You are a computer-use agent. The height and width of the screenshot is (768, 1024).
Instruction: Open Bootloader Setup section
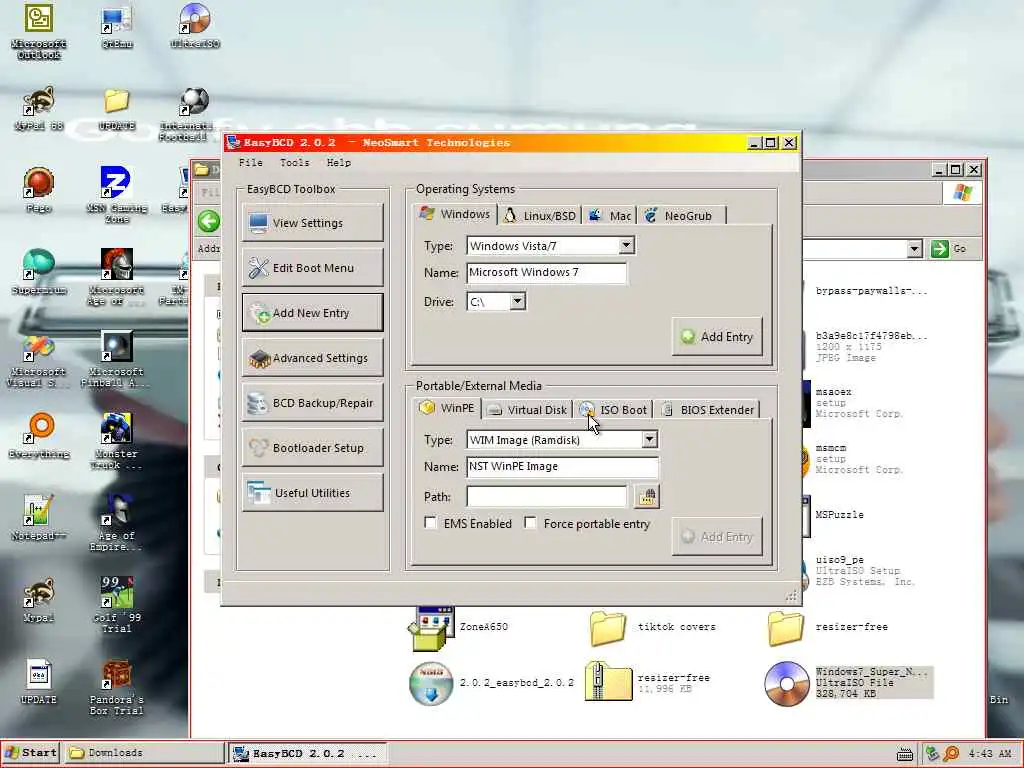312,448
